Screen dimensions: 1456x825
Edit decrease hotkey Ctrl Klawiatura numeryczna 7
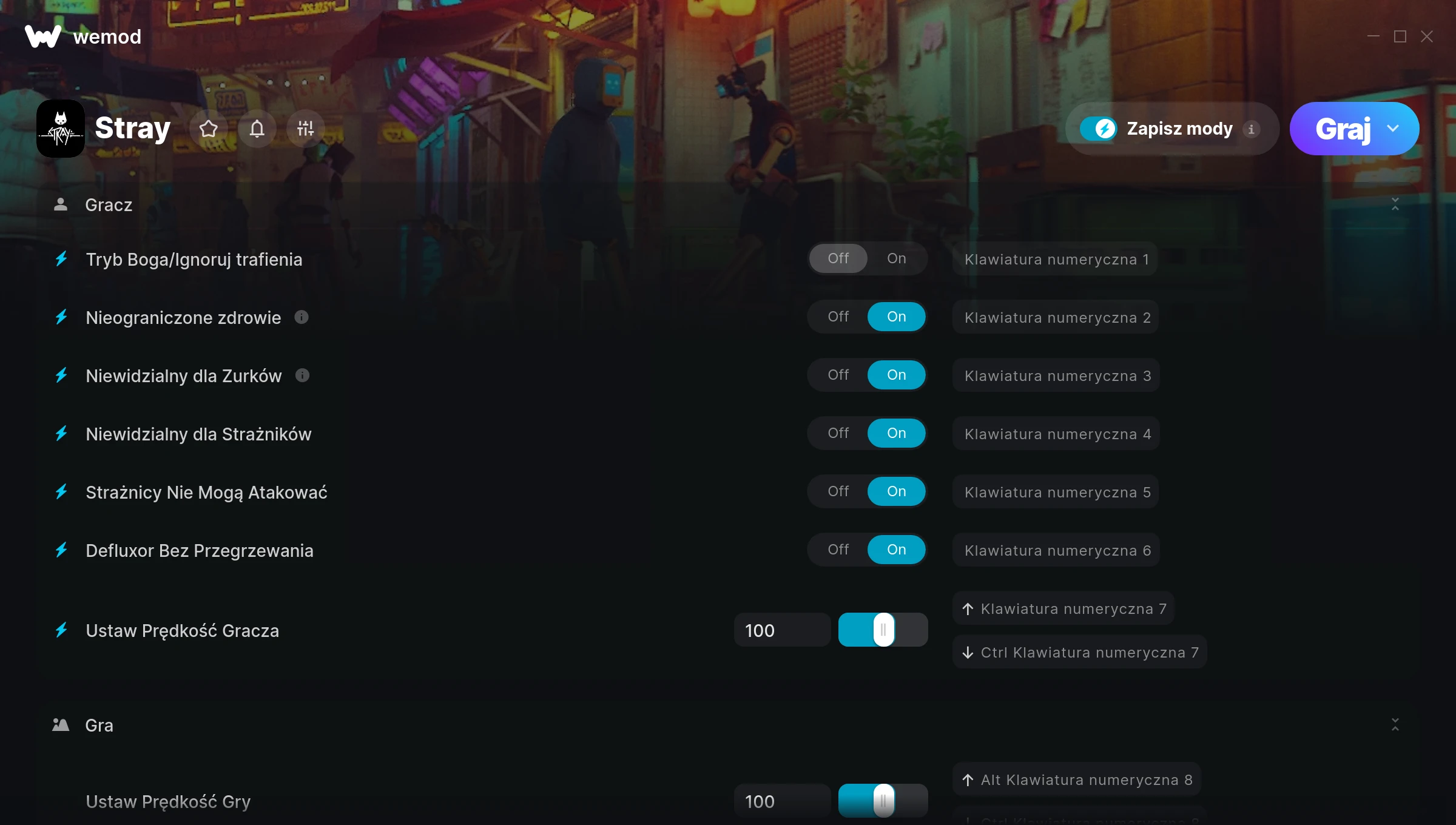click(1080, 652)
